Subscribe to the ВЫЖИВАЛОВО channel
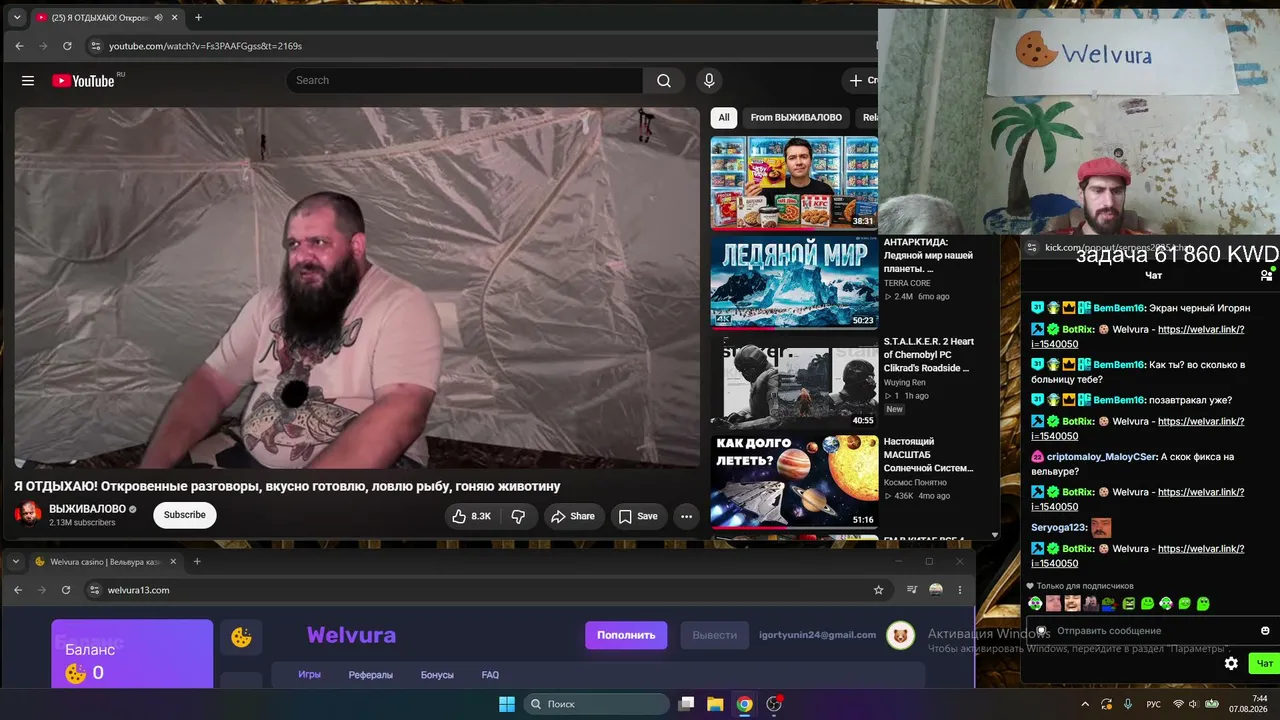This screenshot has width=1280, height=720. click(185, 515)
